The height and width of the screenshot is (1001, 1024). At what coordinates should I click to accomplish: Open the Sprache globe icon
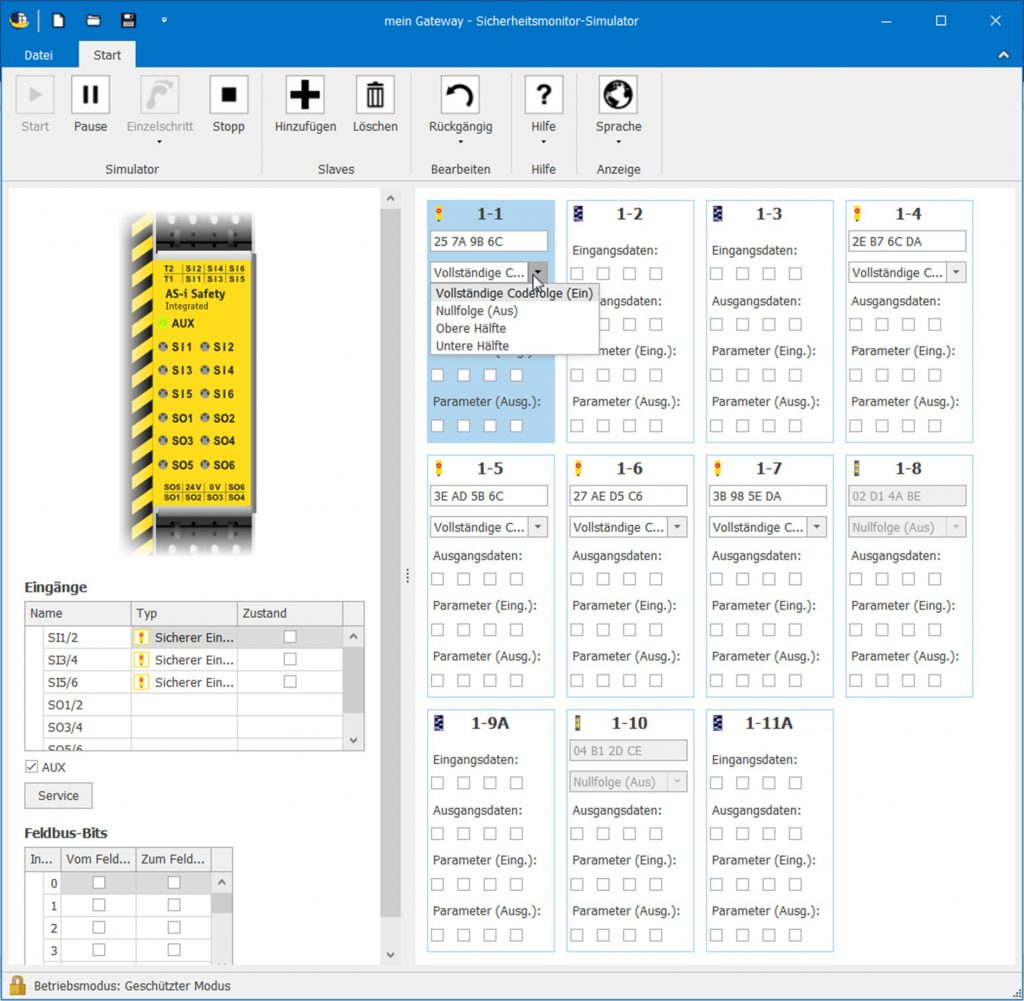coord(617,97)
